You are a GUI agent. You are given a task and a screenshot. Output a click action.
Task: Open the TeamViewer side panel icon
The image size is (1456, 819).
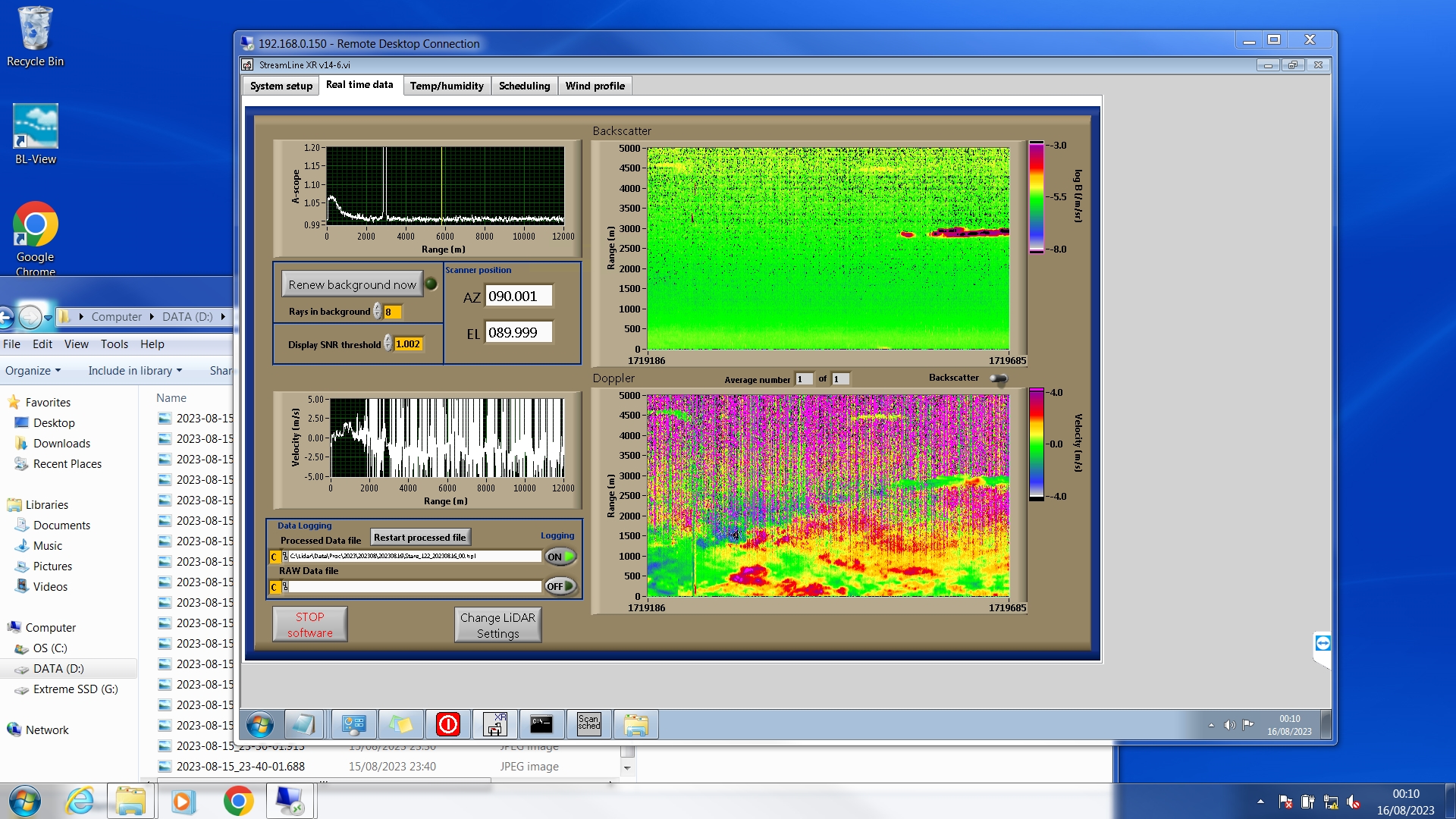coord(1323,643)
